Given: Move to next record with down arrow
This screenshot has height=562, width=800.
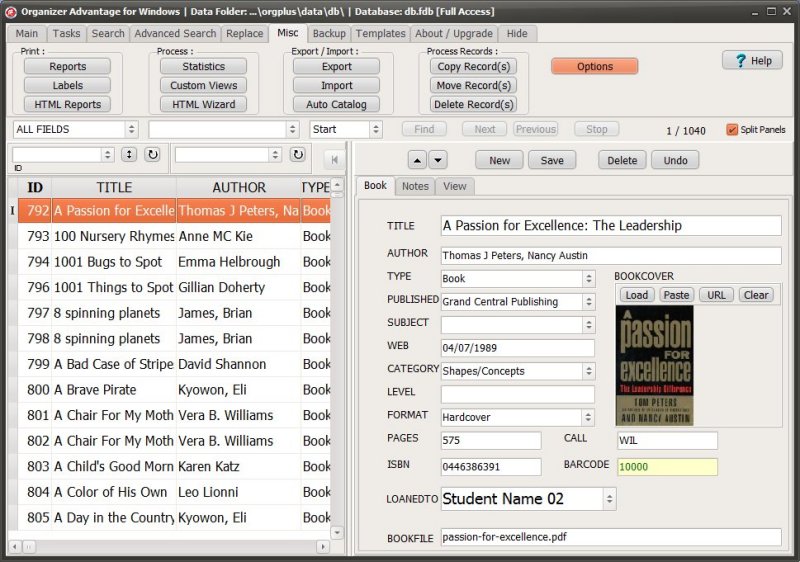Looking at the screenshot, I should 438,160.
